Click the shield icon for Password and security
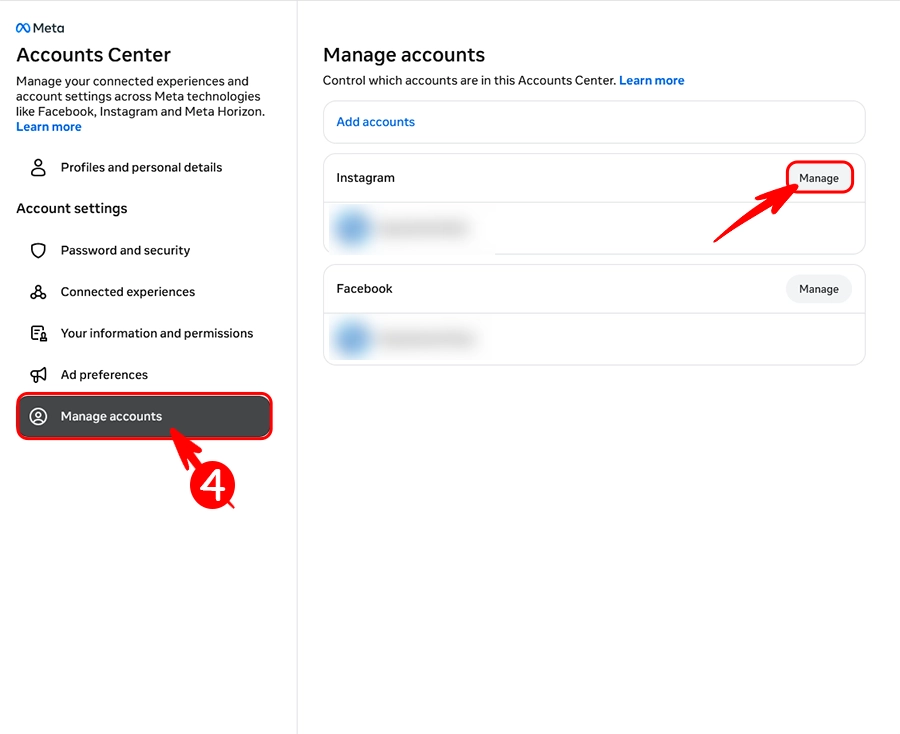The height and width of the screenshot is (734, 900). click(x=39, y=251)
